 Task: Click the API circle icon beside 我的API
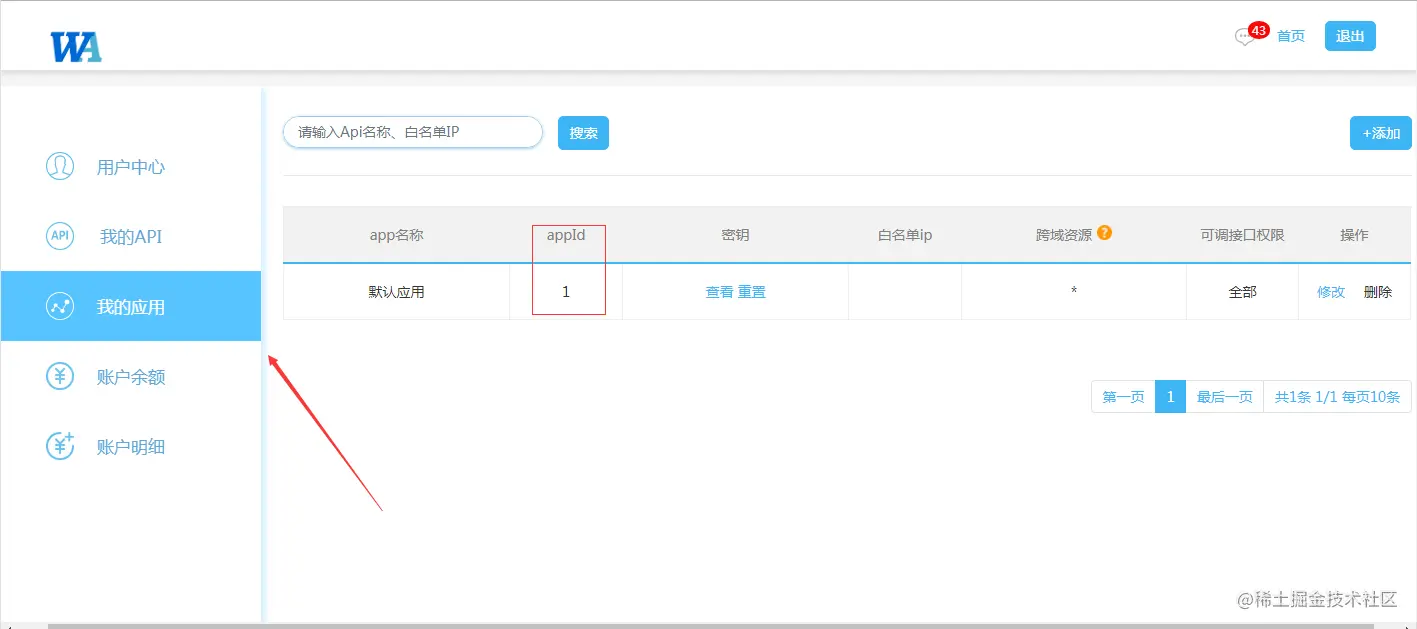point(60,236)
